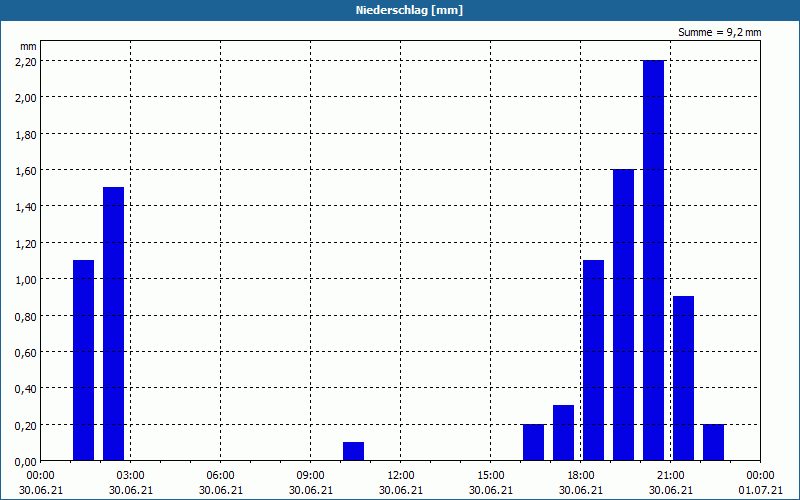The height and width of the screenshot is (500, 800).
Task: Click the 0,60 y-axis label
Action: (26, 353)
